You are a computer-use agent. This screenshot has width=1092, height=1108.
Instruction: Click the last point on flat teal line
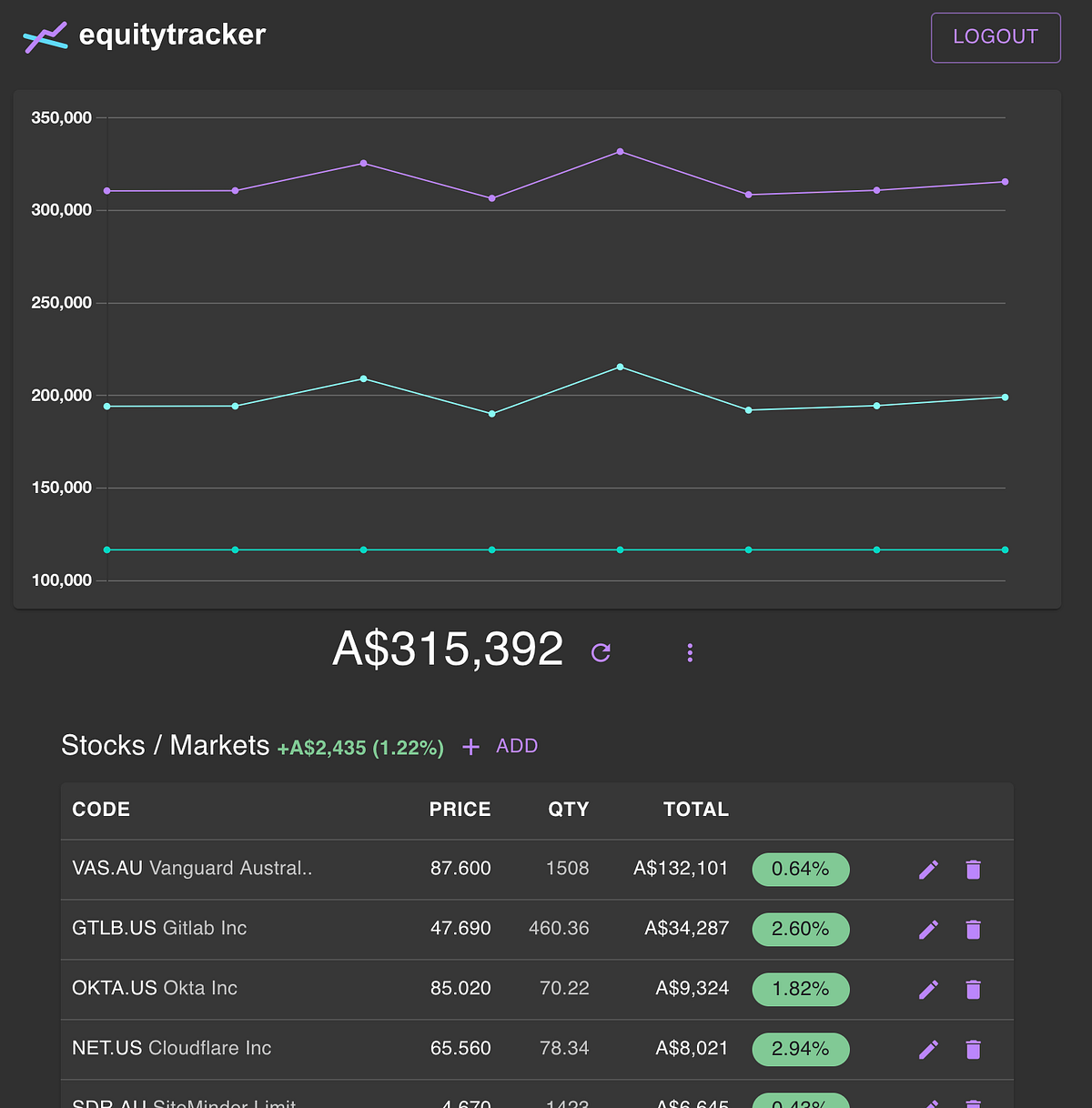coord(1005,550)
